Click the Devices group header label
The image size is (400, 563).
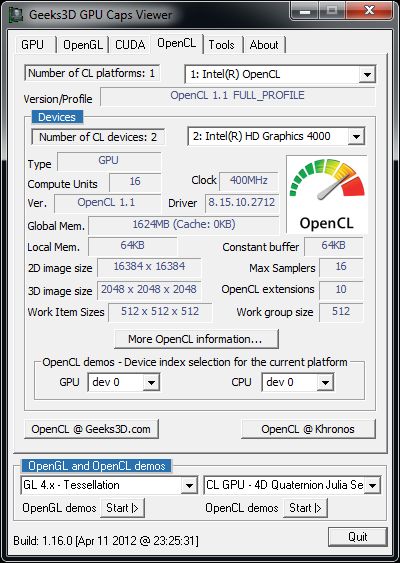pos(57,117)
